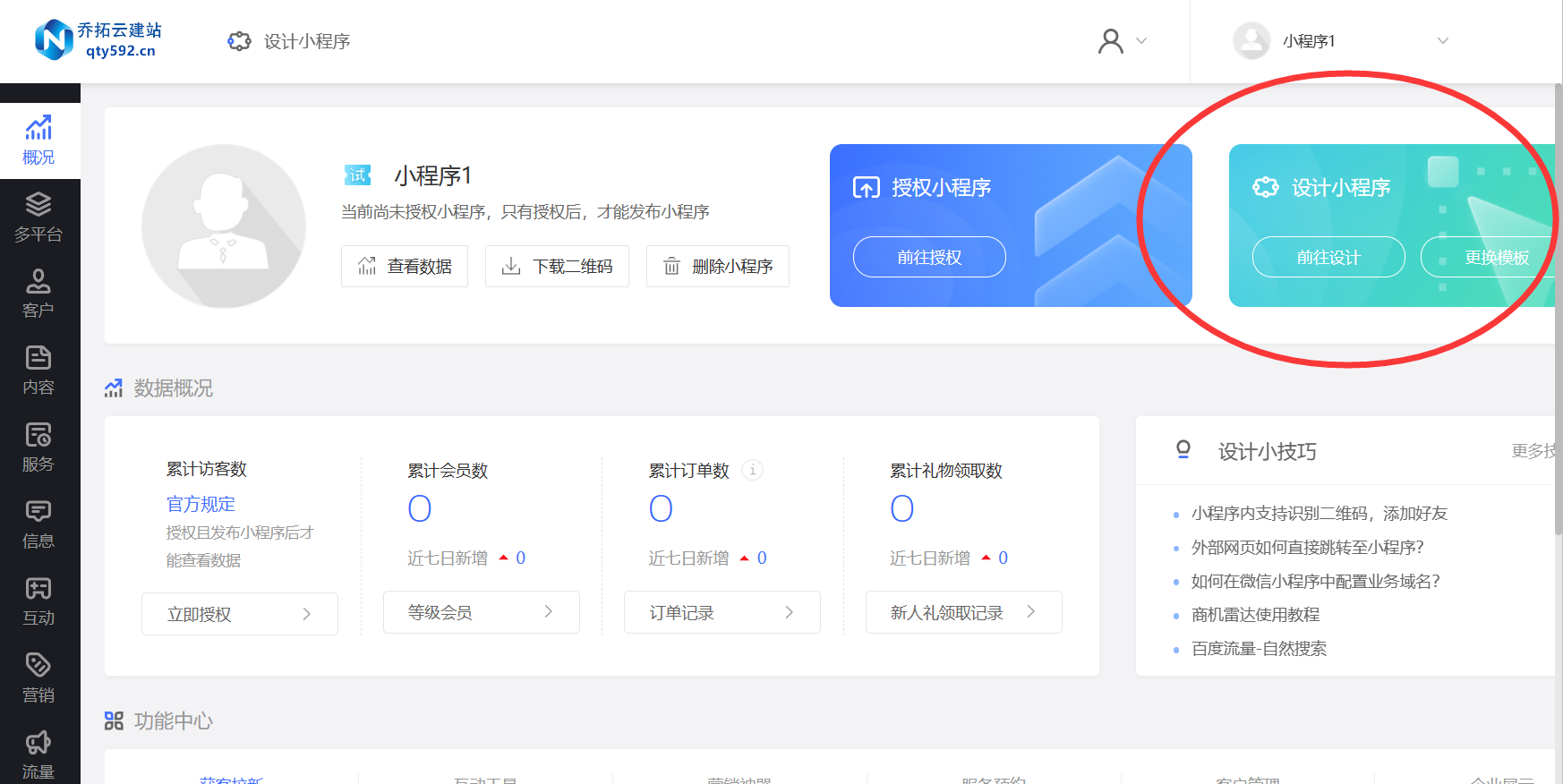Open the 营销 sidebar section

coord(39,678)
